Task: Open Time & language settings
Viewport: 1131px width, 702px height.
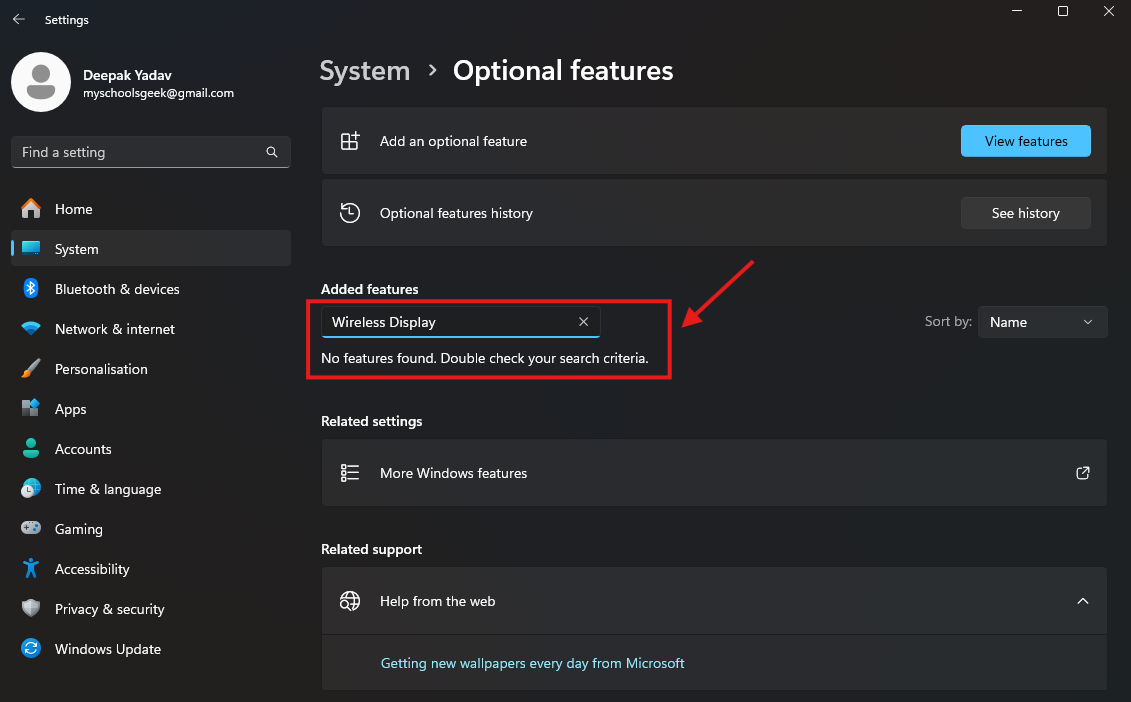Action: (151, 488)
